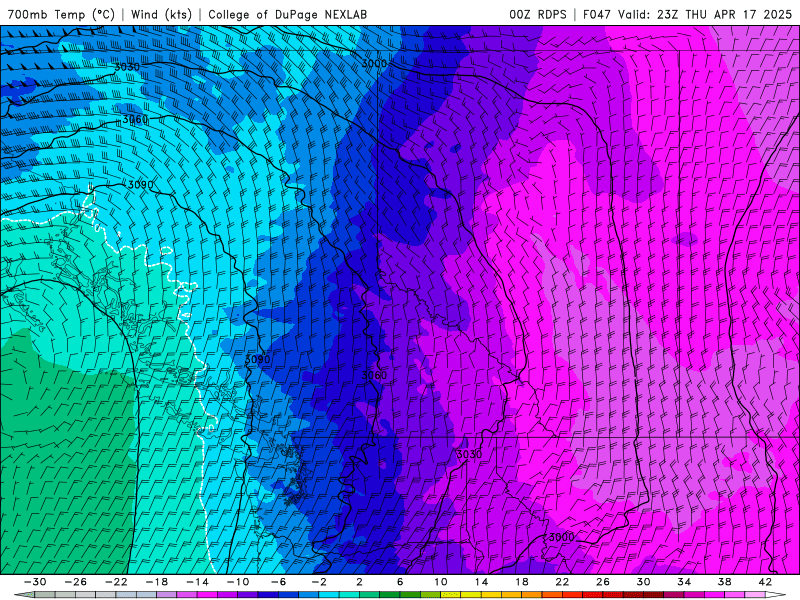Click the -26 value on the color scale

coord(76,582)
